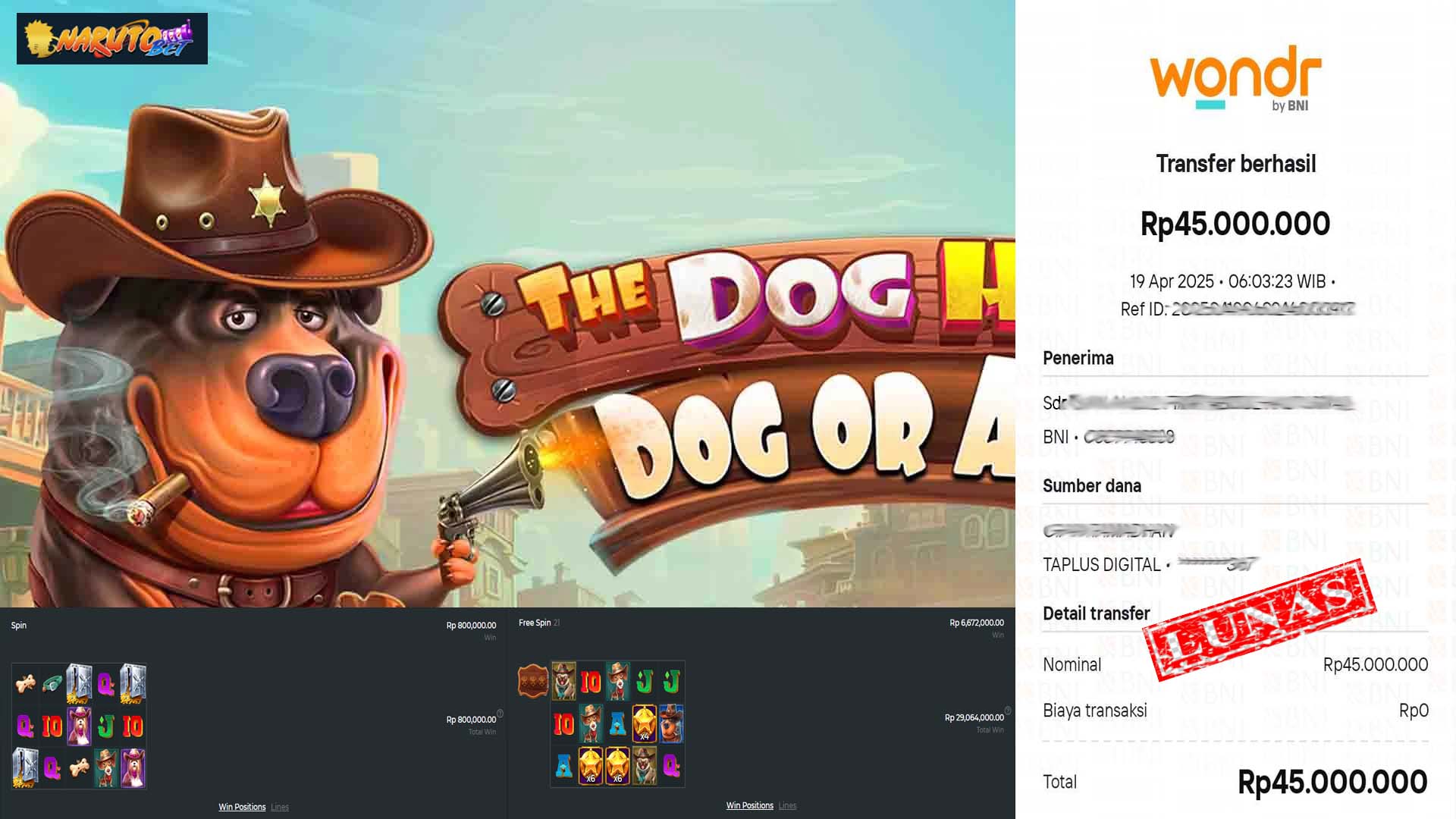The image size is (1456, 819).
Task: Click the green collar symbol in Spin grid
Action: 52,683
